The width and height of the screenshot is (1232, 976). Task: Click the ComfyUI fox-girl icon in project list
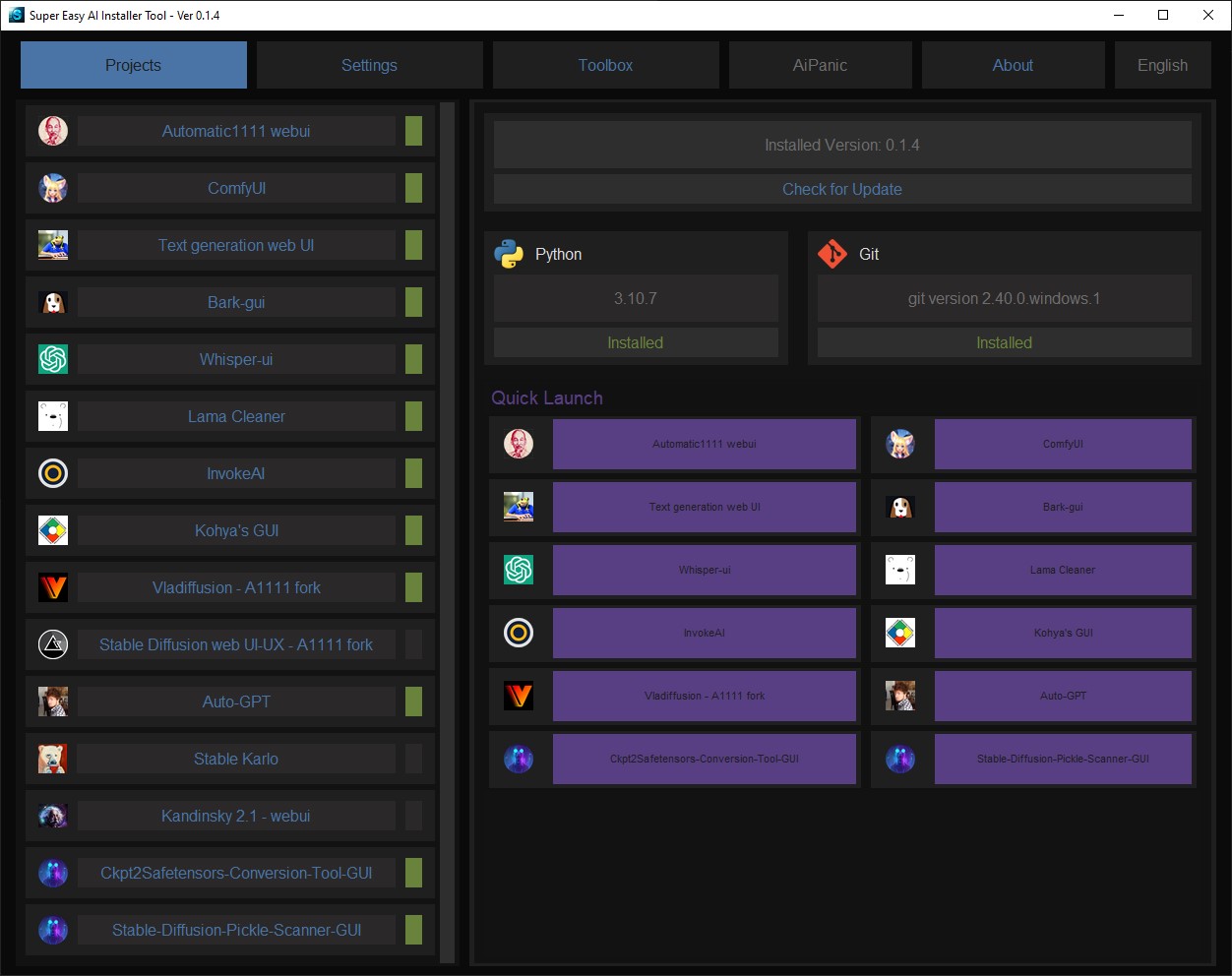point(53,188)
